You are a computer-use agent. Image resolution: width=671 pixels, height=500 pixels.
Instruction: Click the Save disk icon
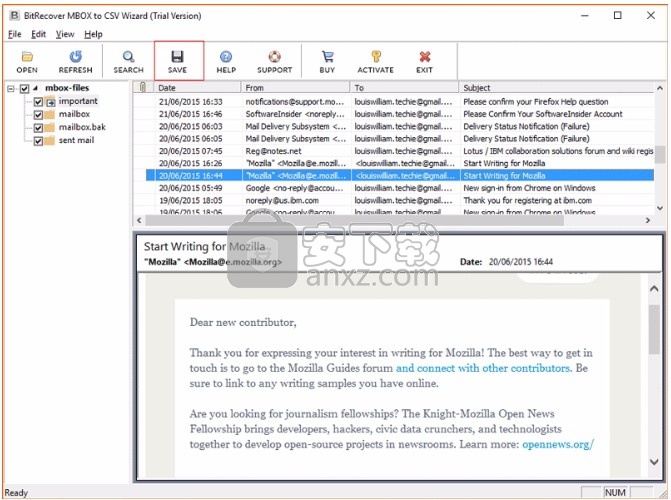coord(177,57)
